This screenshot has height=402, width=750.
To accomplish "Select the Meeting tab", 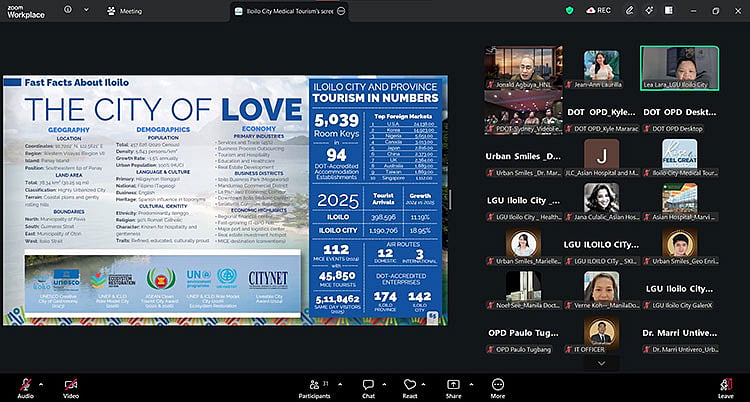I will click(x=125, y=11).
